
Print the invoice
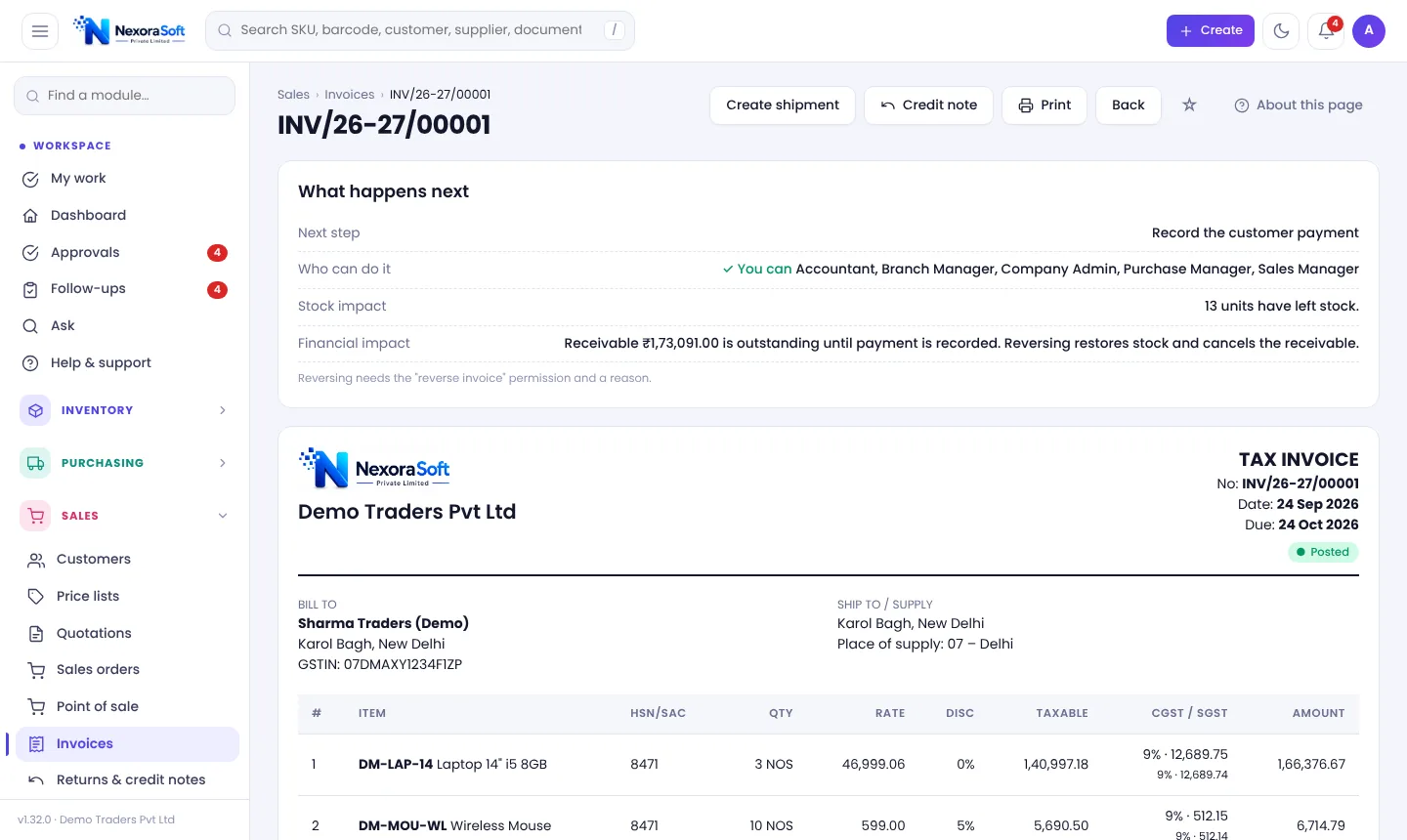coord(1045,105)
